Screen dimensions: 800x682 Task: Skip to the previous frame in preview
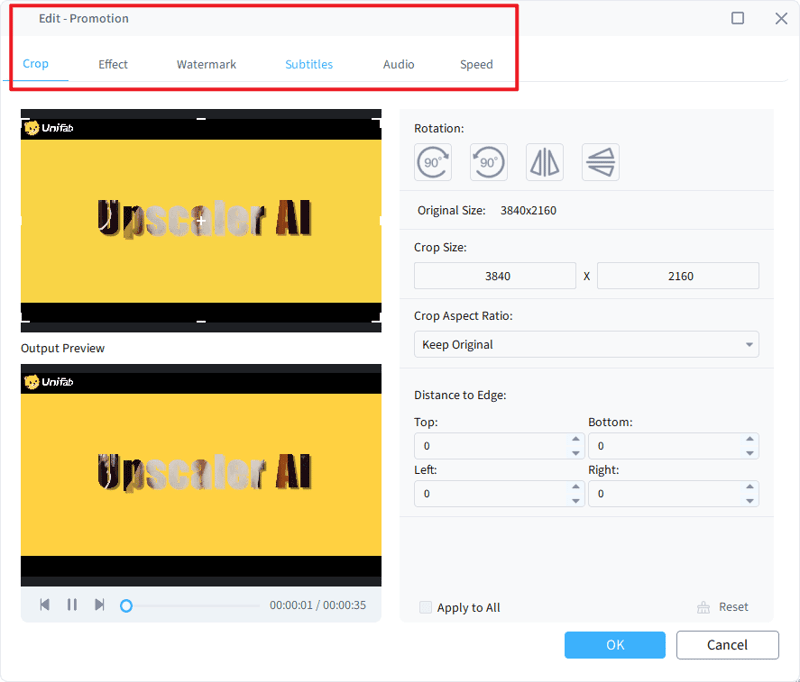(x=44, y=604)
